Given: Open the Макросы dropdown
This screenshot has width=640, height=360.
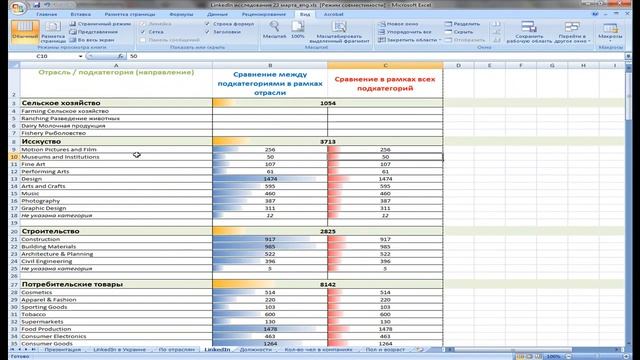Looking at the screenshot, I should tap(610, 32).
